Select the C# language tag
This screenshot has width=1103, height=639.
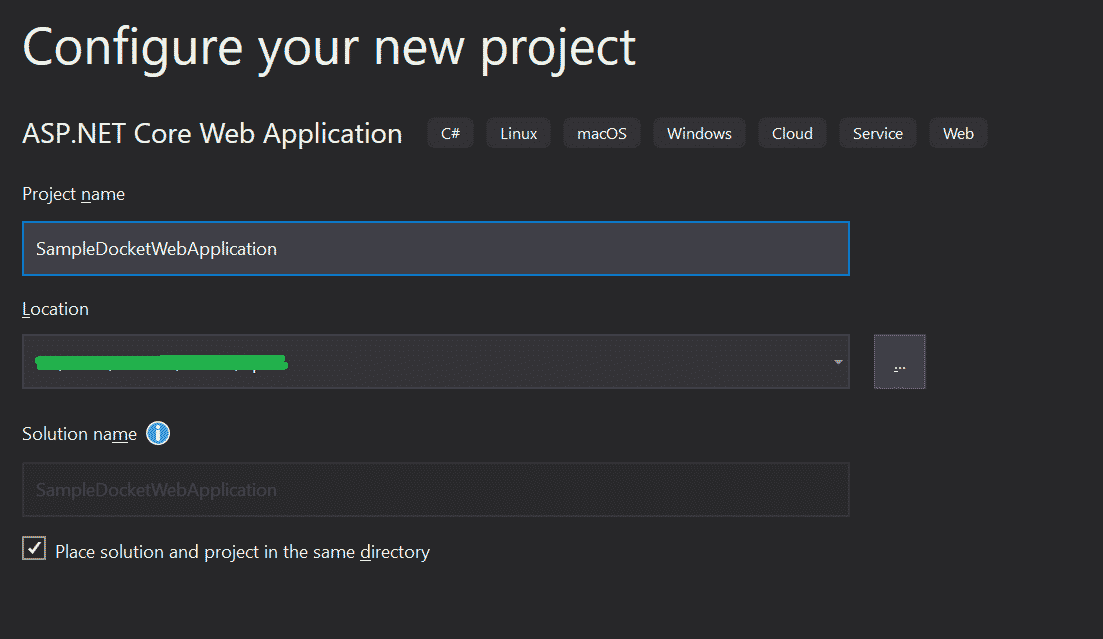[450, 132]
